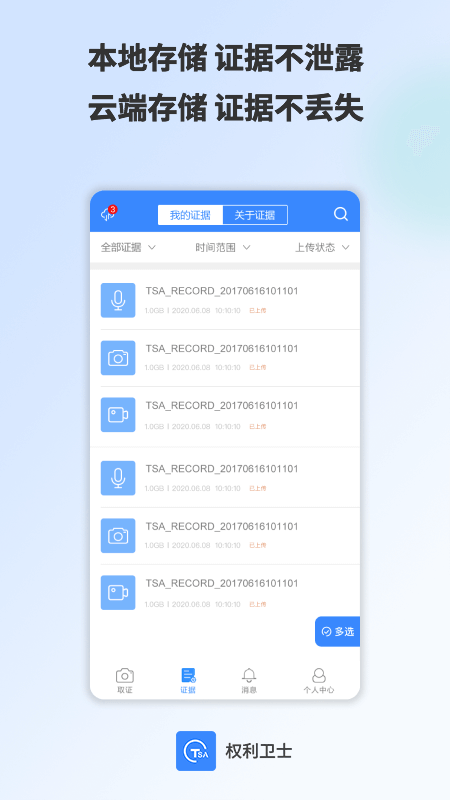Switch to 我的证据 tab
The image size is (450, 800).
click(190, 215)
